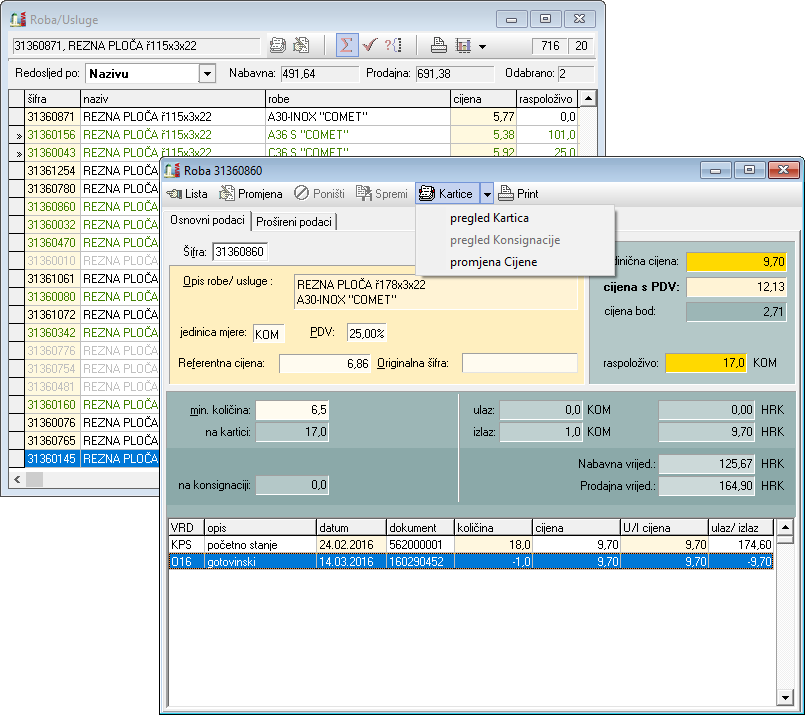The image size is (805, 715).
Task: Click the Kartice toolbar button
Action: (x=446, y=193)
